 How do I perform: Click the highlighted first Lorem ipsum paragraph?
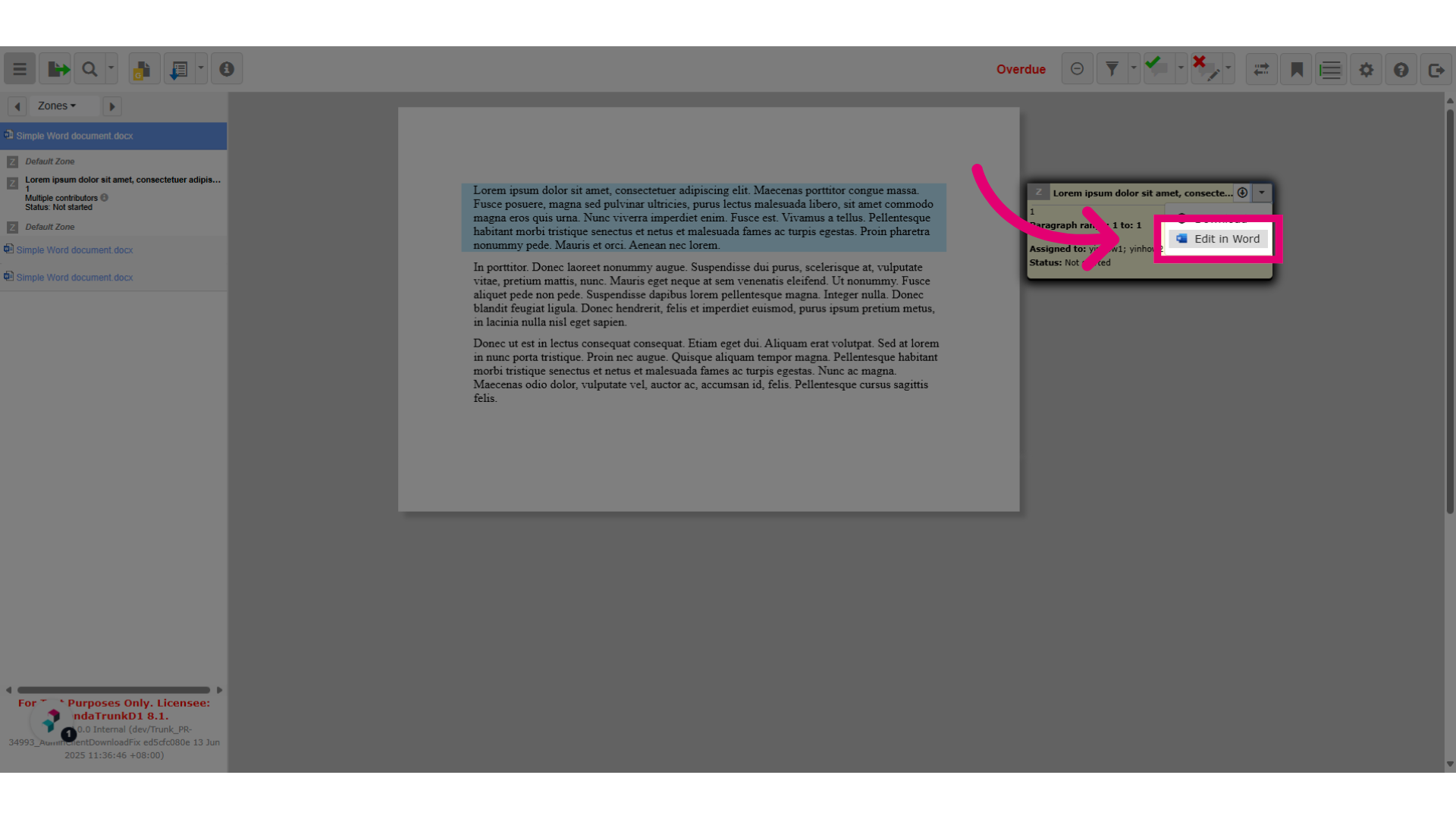[704, 218]
